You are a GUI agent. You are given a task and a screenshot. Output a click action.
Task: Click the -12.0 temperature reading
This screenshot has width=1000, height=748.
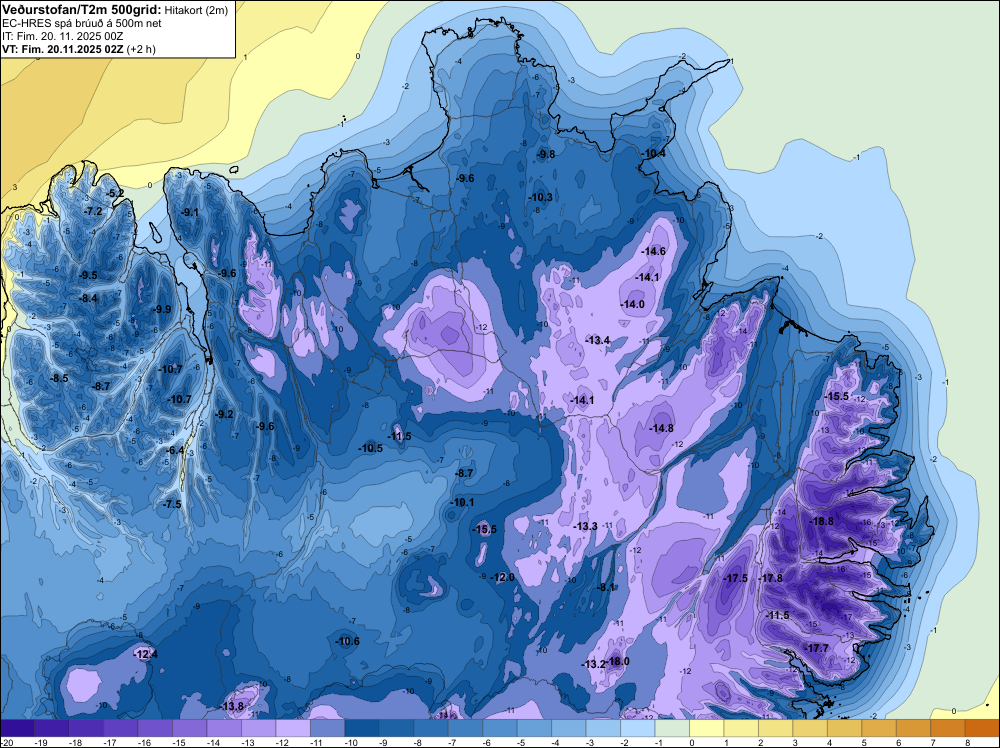pyautogui.click(x=503, y=577)
